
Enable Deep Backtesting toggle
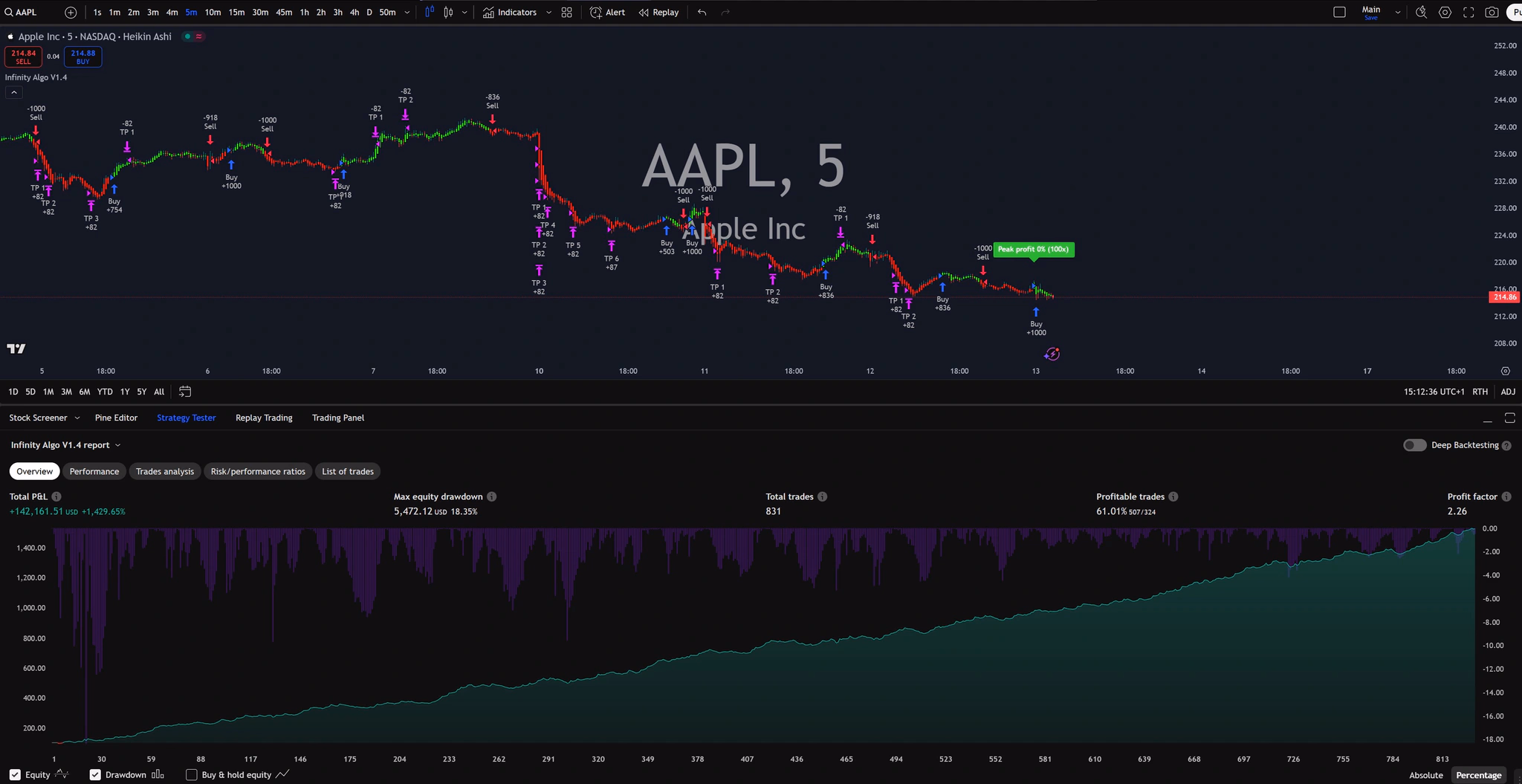point(1413,444)
